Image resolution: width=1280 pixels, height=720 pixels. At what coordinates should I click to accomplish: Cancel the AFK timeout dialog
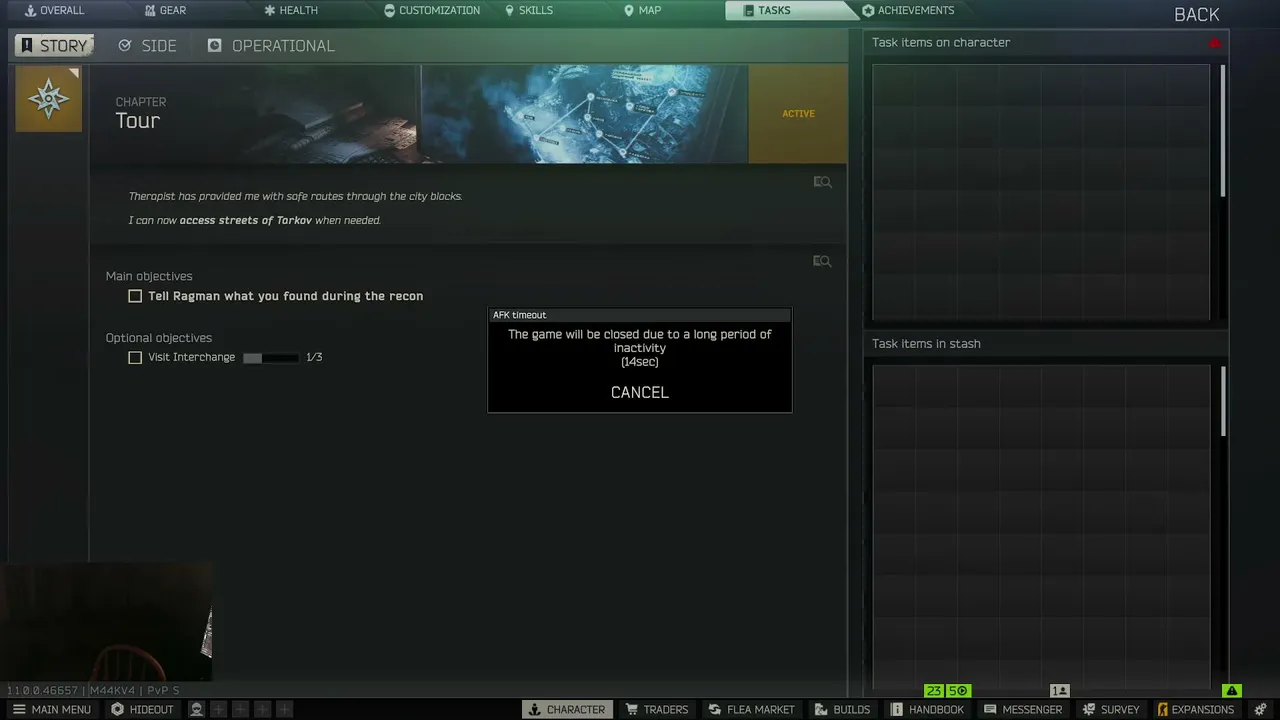(640, 392)
